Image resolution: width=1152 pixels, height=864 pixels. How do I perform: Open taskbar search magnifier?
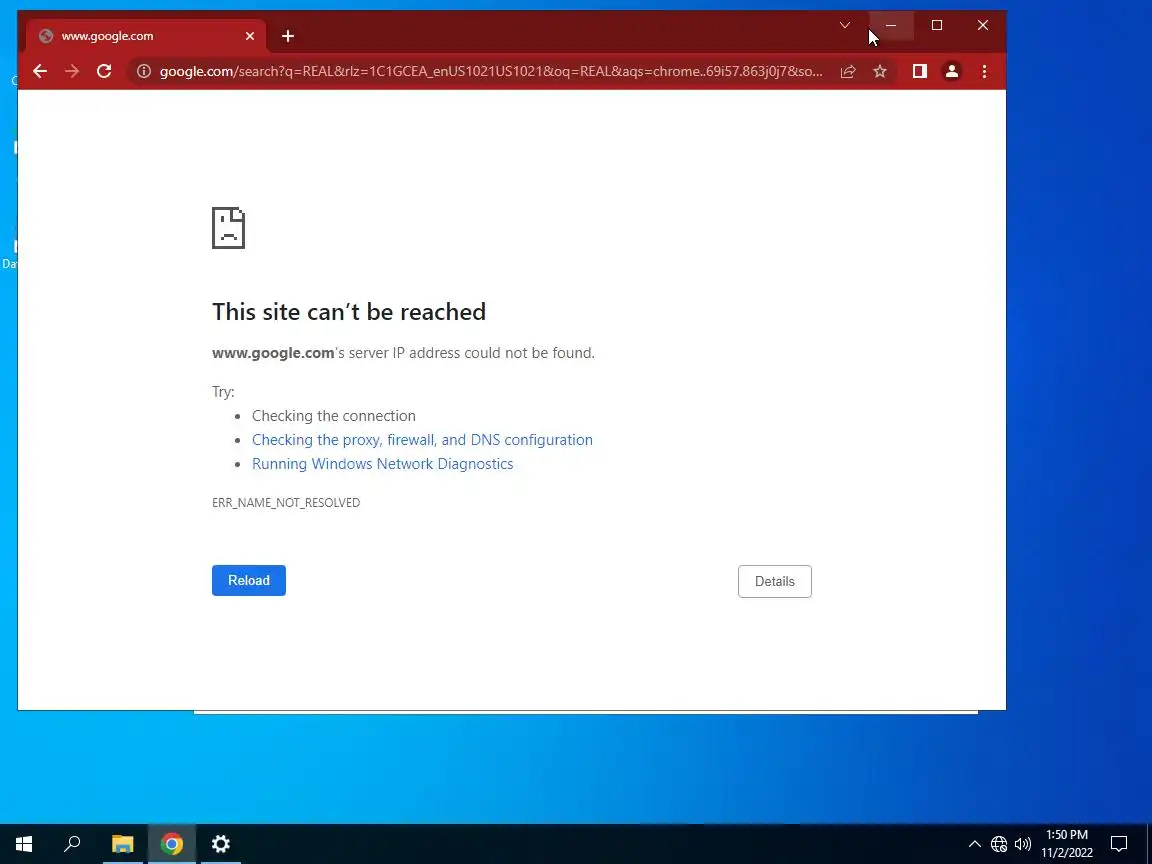(x=72, y=843)
